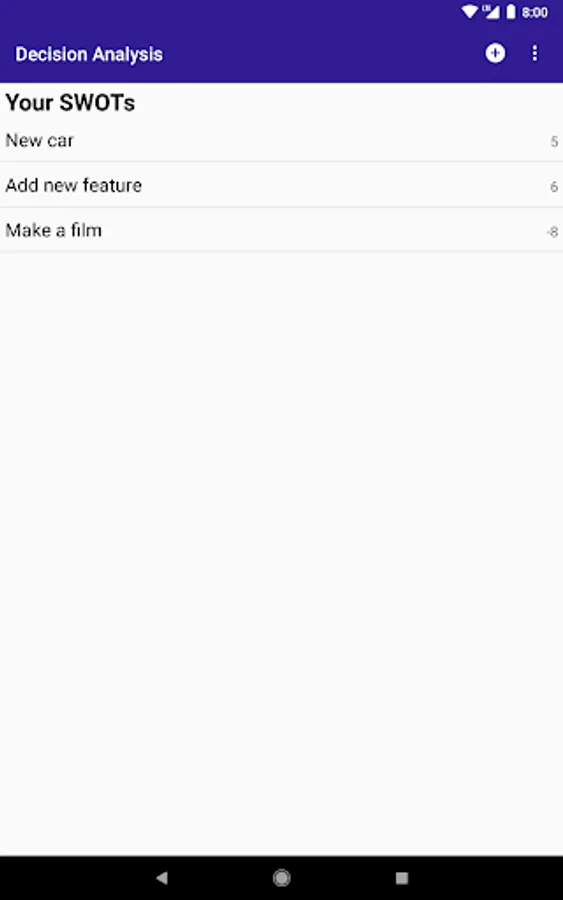Click the purple app toolbar background
Image resolution: width=563 pixels, height=900 pixels.
pos(321,53)
